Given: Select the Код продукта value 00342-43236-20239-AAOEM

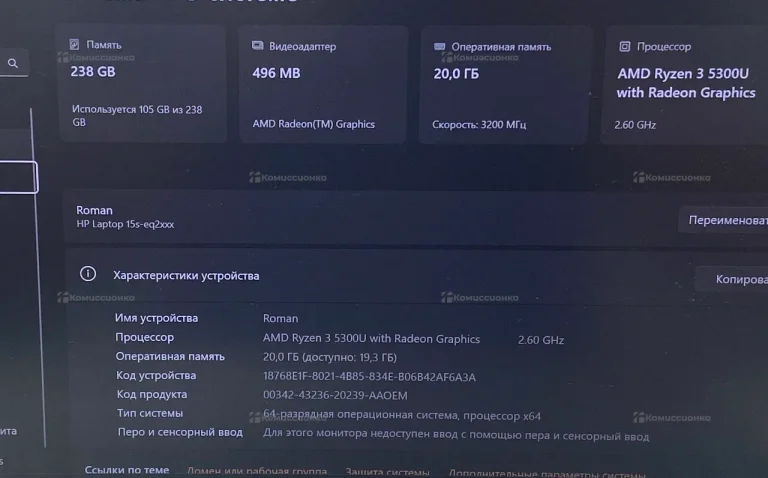Looking at the screenshot, I should tap(335, 395).
